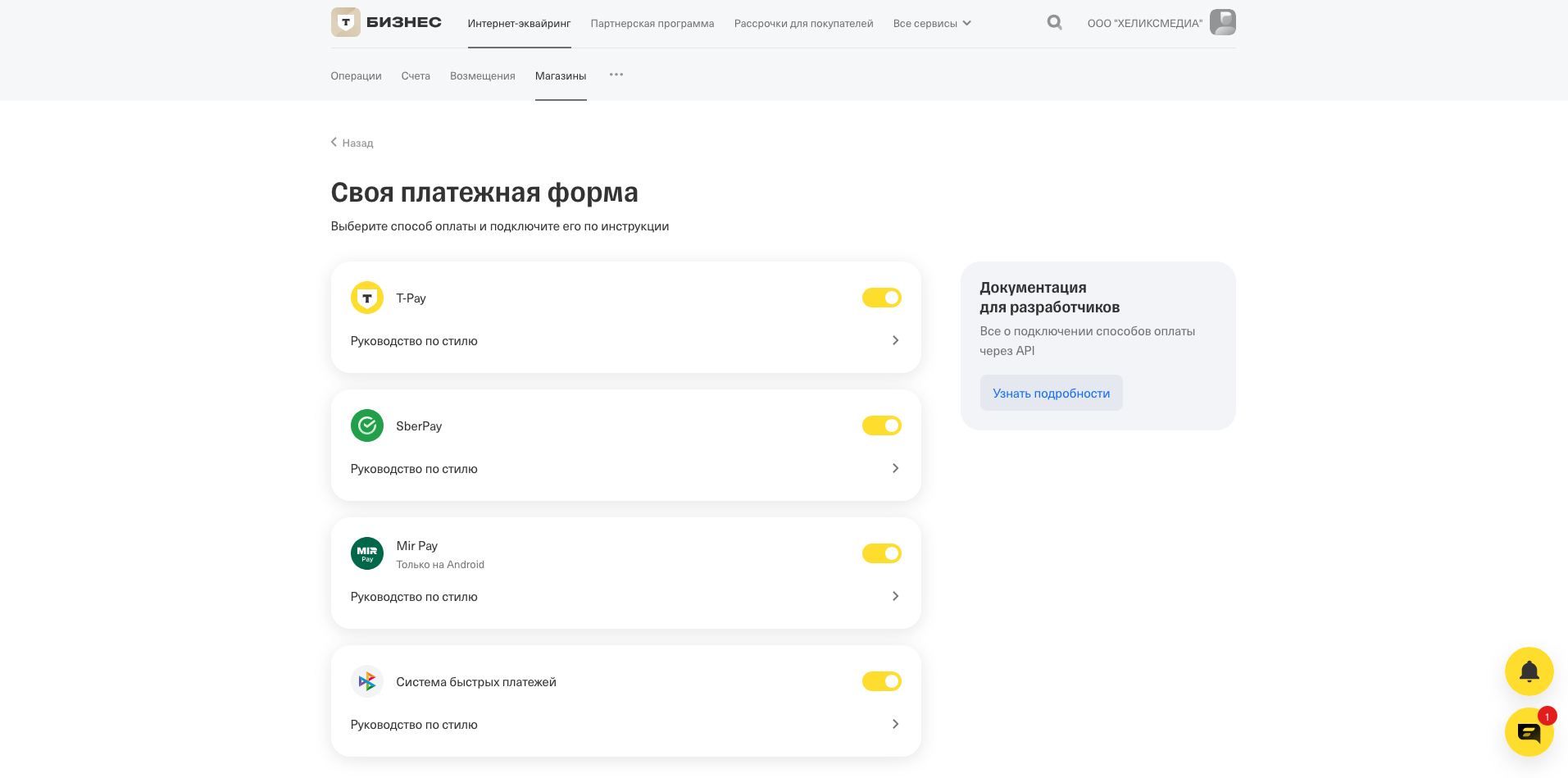
Task: Click the T-Pay logo icon
Action: 366,298
